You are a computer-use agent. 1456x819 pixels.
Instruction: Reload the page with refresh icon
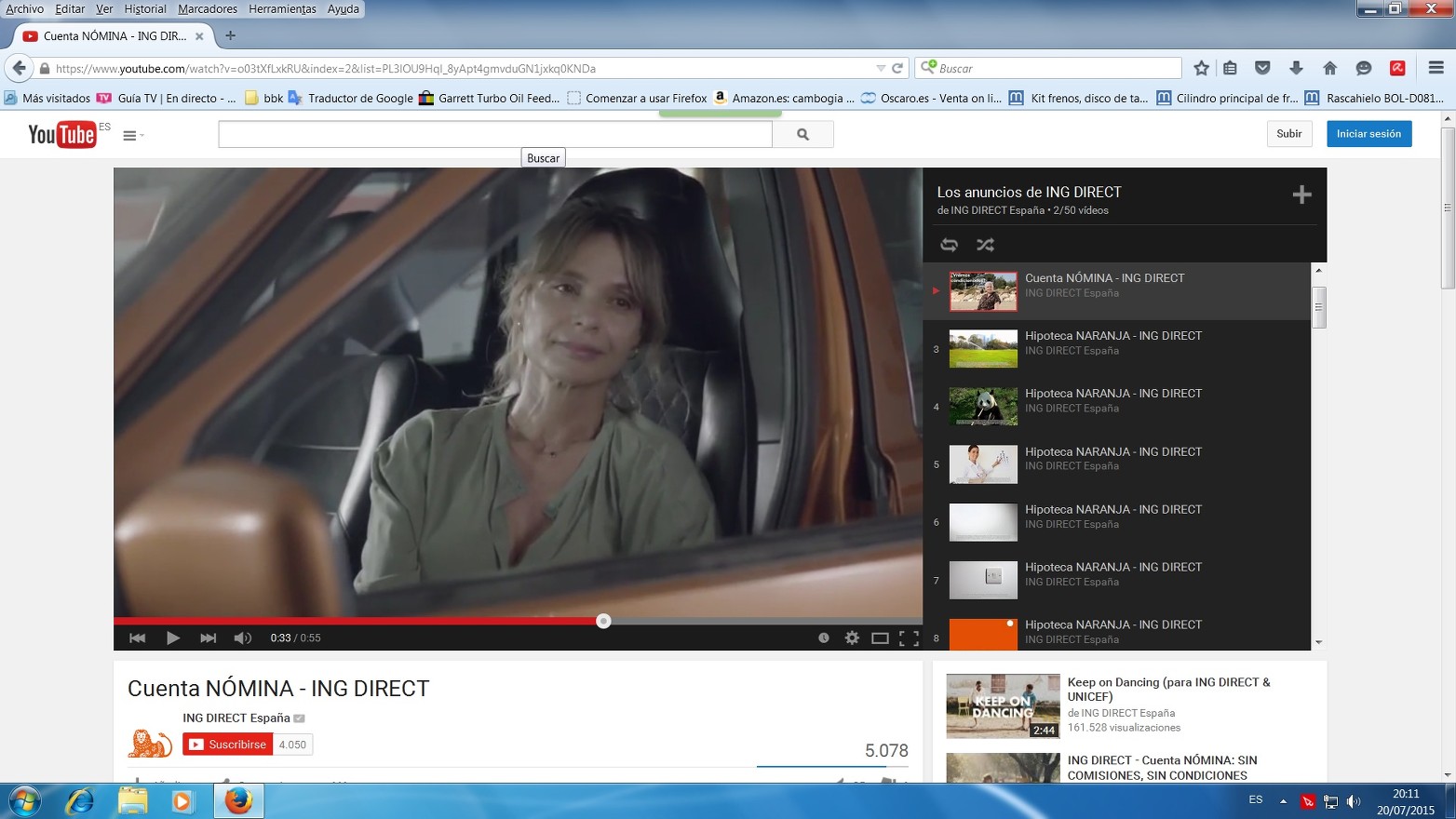(897, 68)
